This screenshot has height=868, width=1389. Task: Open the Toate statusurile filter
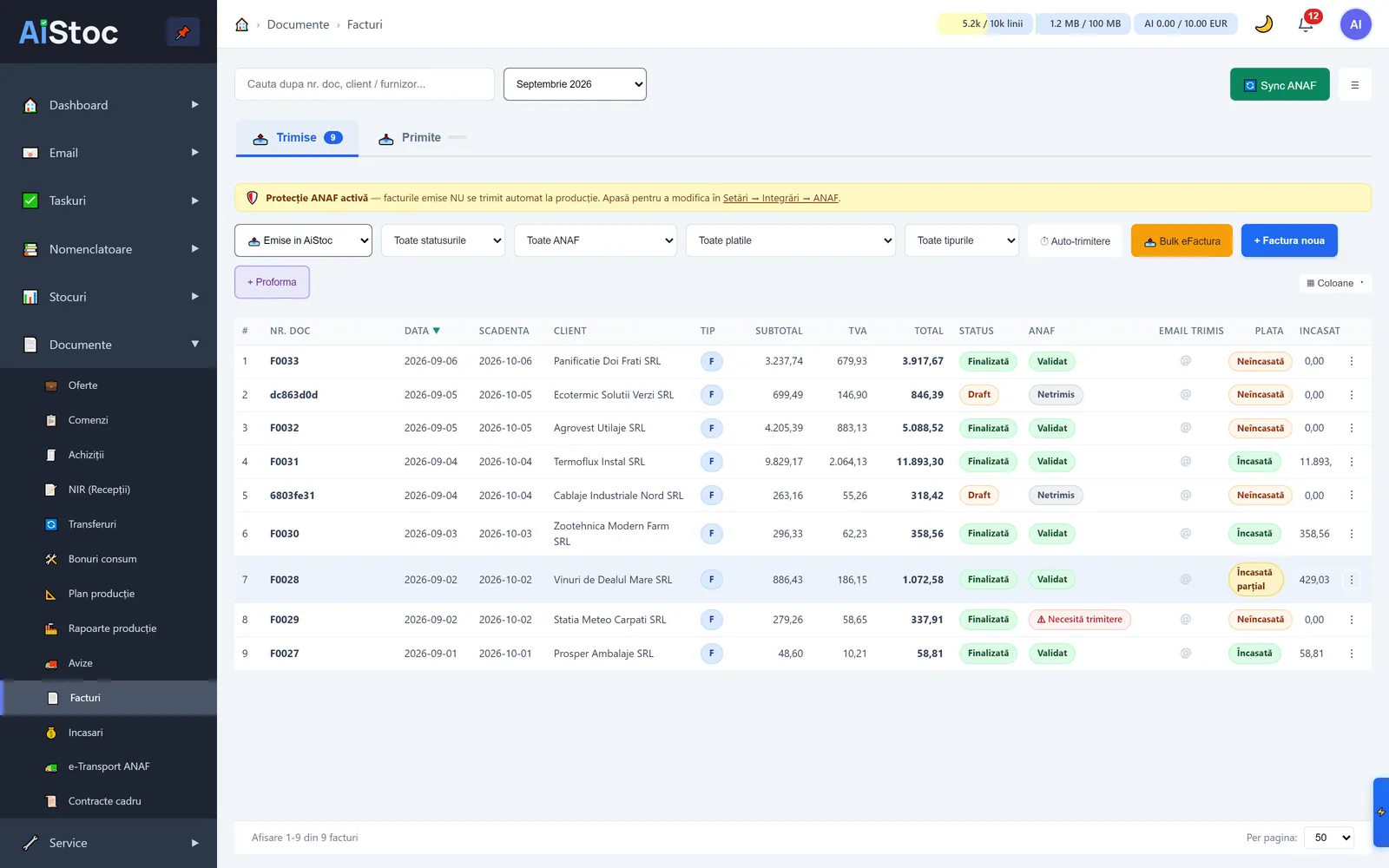[x=443, y=240]
